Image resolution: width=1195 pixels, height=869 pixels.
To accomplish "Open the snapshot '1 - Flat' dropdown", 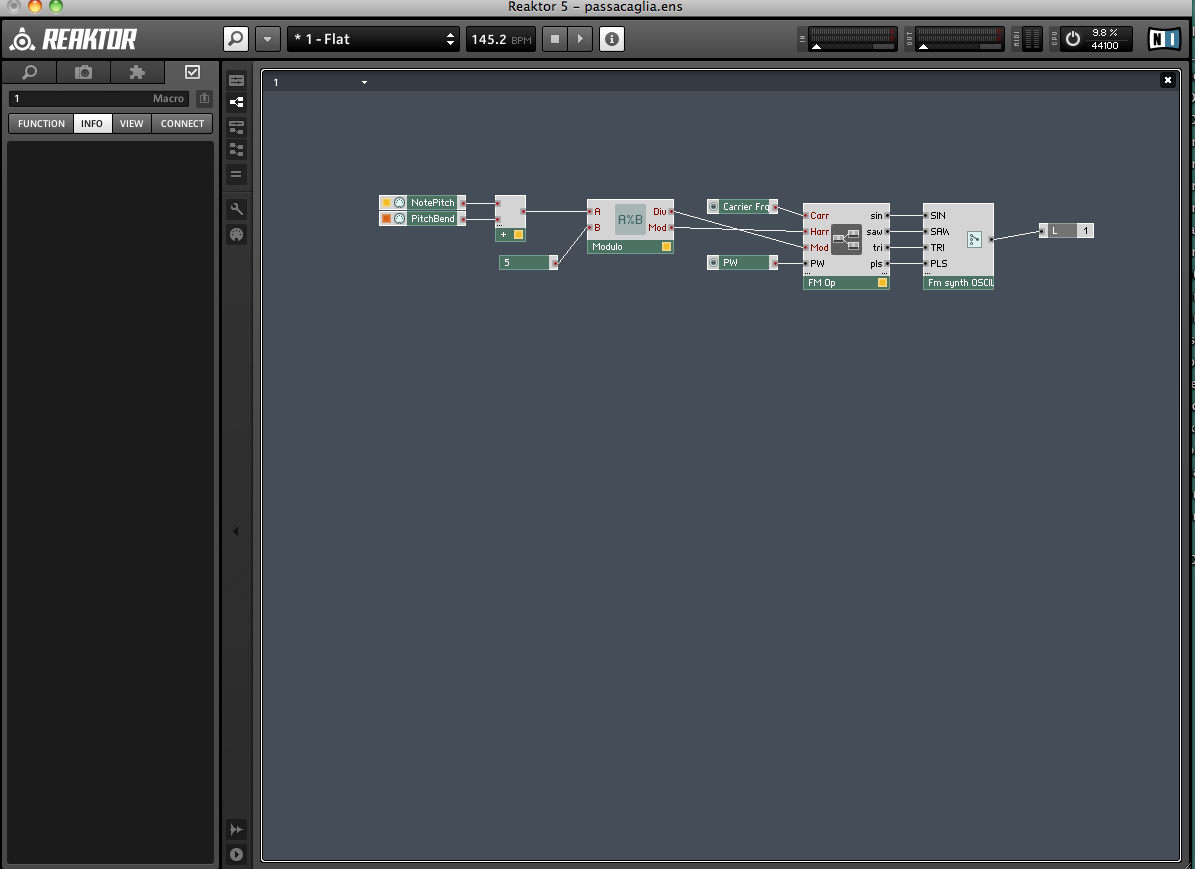I will [x=374, y=39].
